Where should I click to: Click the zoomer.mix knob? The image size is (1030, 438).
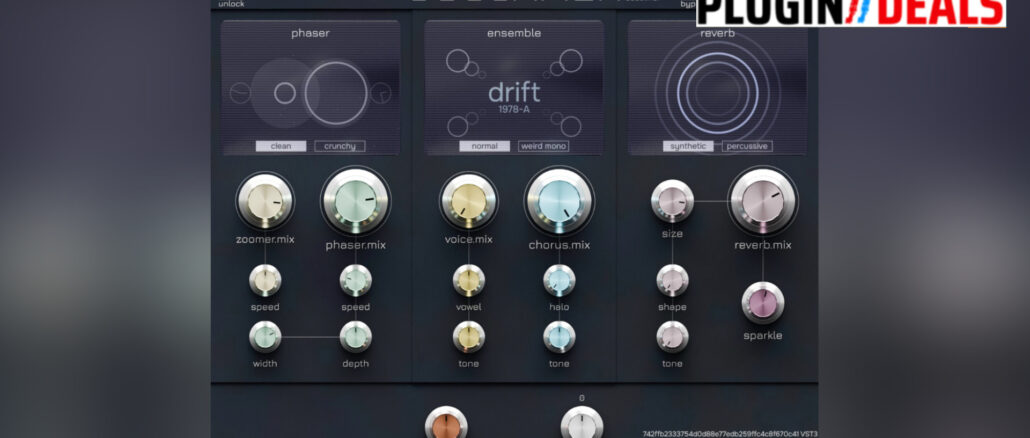pos(265,201)
